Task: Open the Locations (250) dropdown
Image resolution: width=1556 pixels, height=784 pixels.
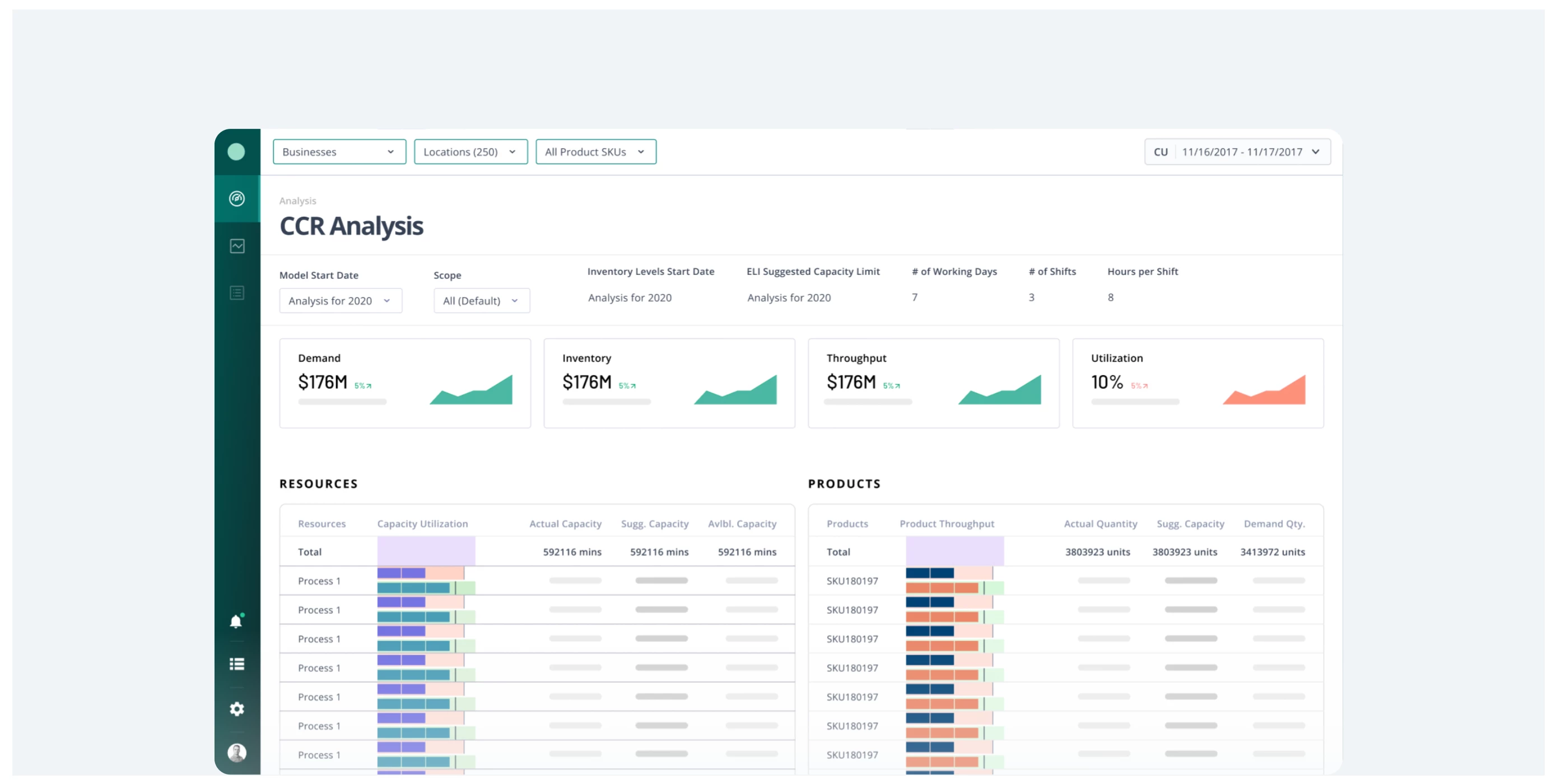Action: [x=470, y=152]
